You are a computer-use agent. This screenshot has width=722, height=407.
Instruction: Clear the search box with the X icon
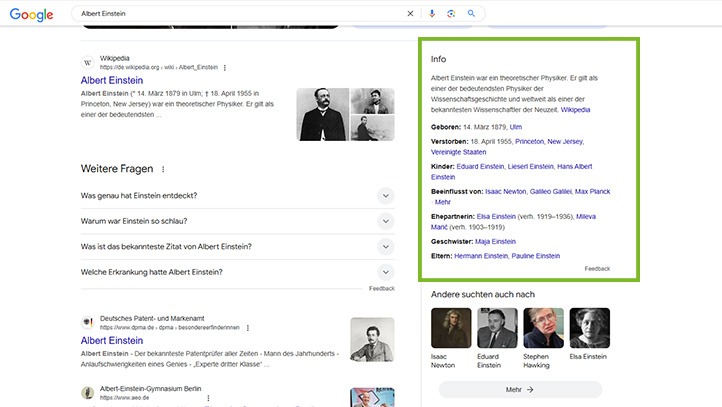(x=410, y=14)
